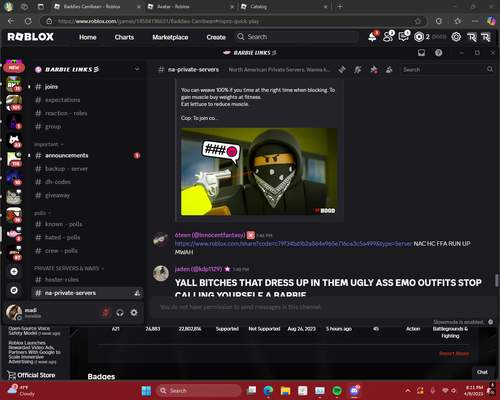Viewport: 500px width, 400px height.
Task: Click the Roblox logo
Action: coord(31,37)
